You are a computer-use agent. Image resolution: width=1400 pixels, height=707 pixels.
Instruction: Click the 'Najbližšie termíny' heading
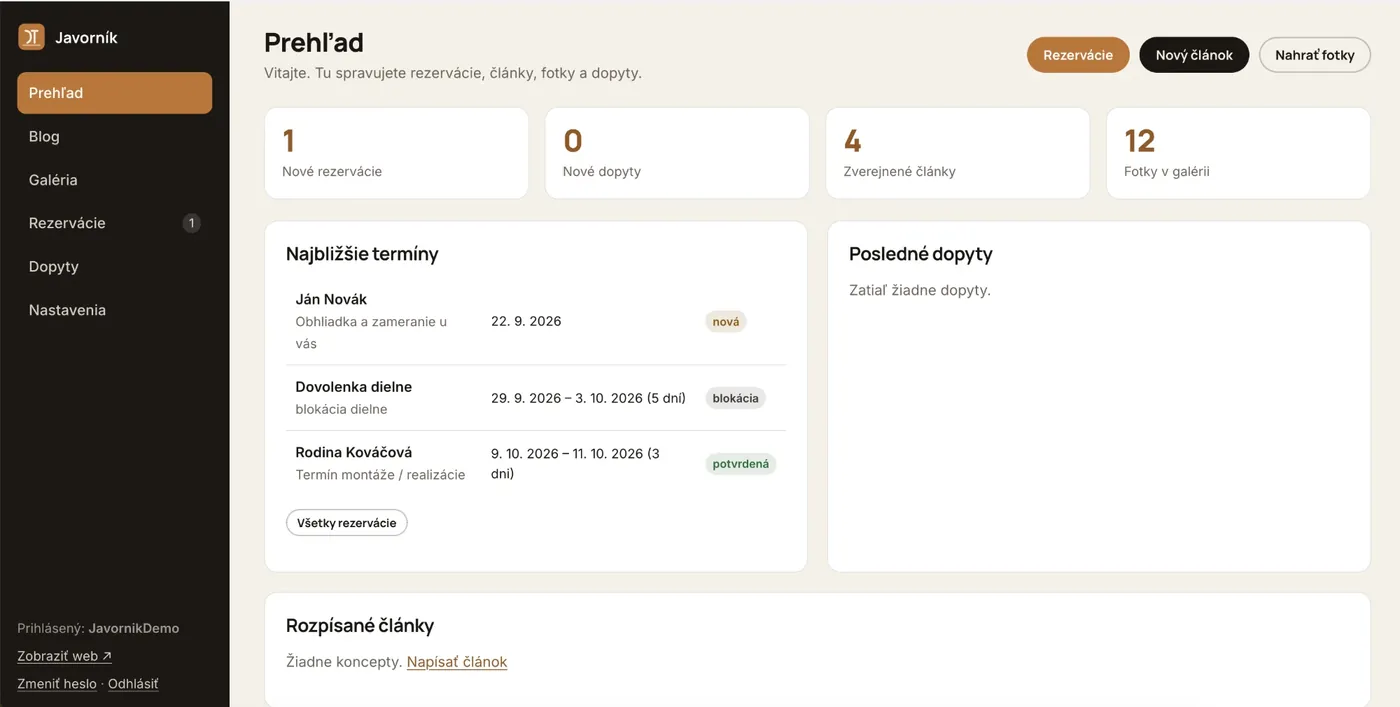[362, 254]
